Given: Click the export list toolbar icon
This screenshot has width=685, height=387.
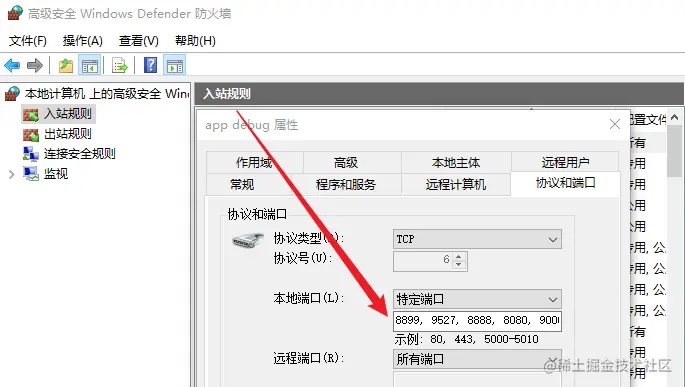Looking at the screenshot, I should tap(119, 66).
